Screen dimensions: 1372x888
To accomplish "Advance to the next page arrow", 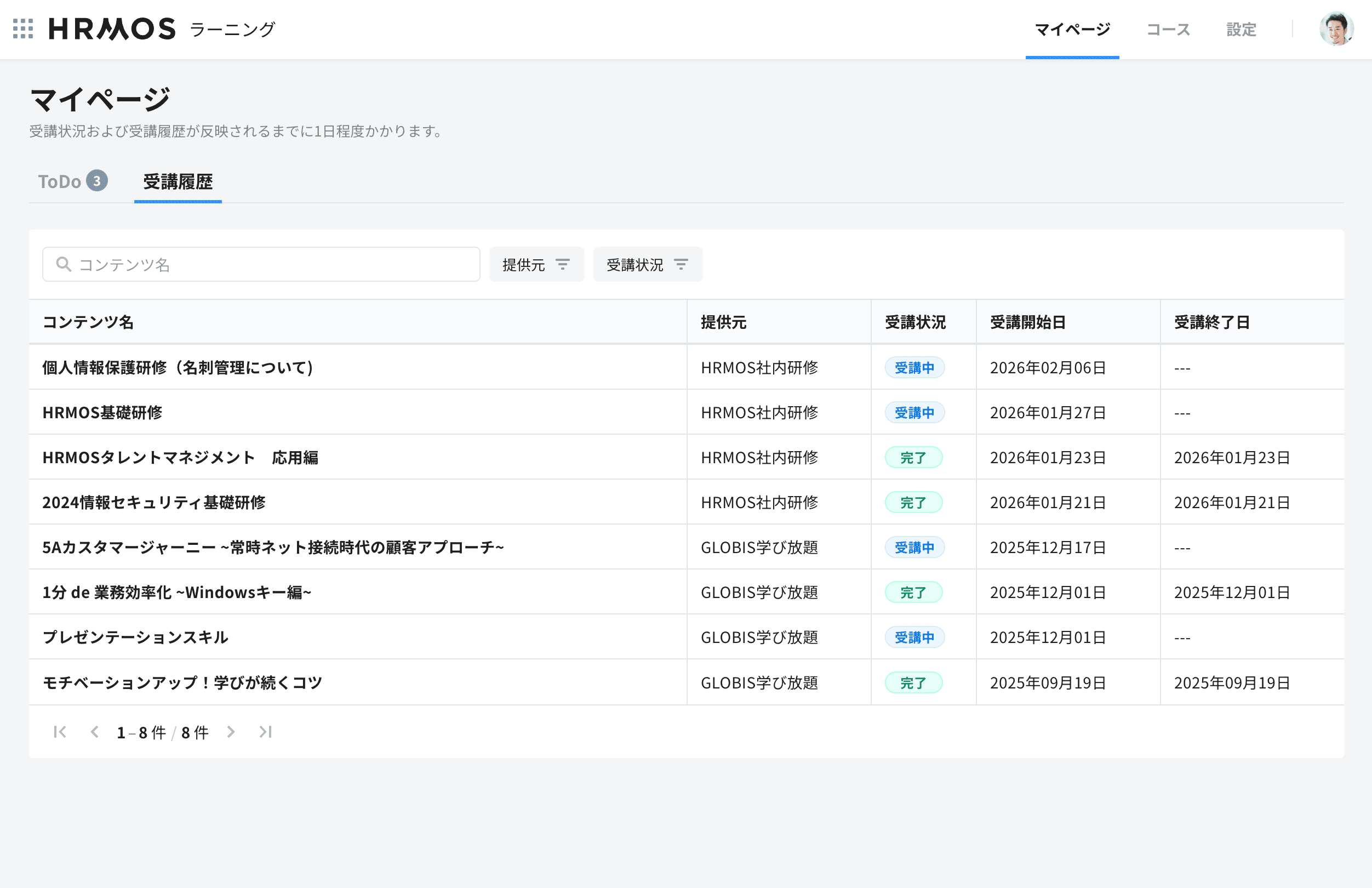I will (231, 731).
